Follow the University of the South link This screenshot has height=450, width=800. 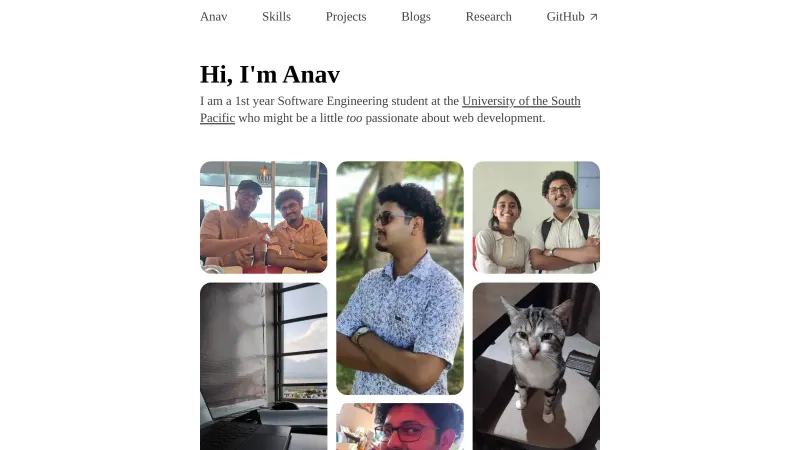click(521, 101)
